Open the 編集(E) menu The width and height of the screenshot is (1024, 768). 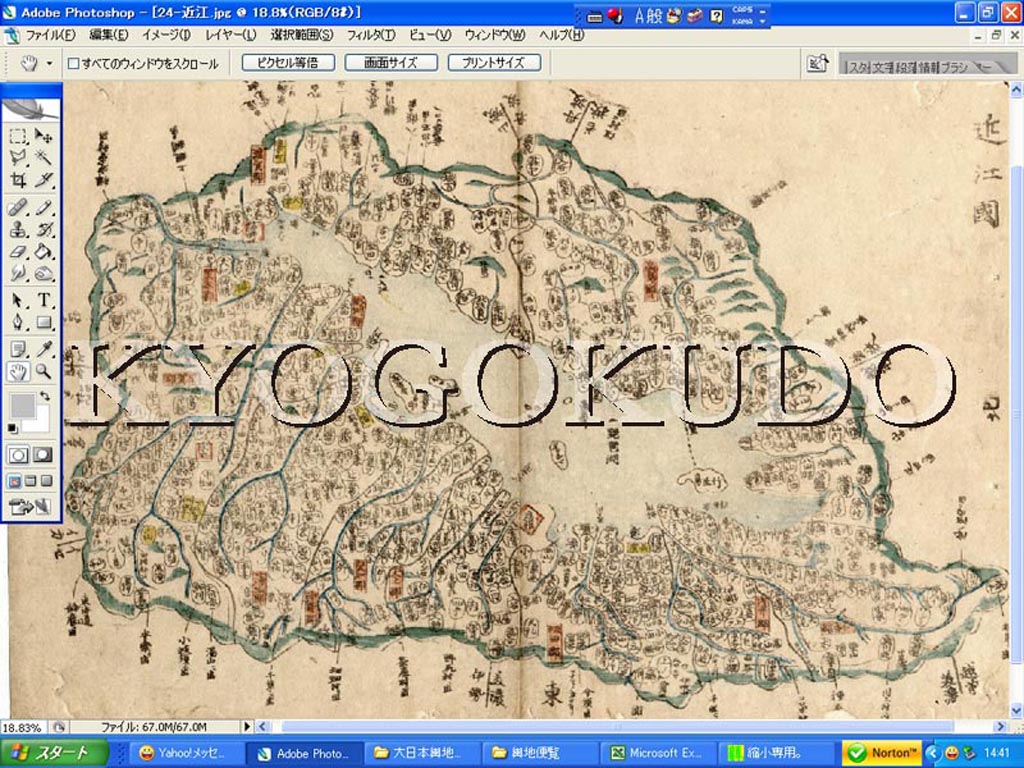pyautogui.click(x=108, y=35)
